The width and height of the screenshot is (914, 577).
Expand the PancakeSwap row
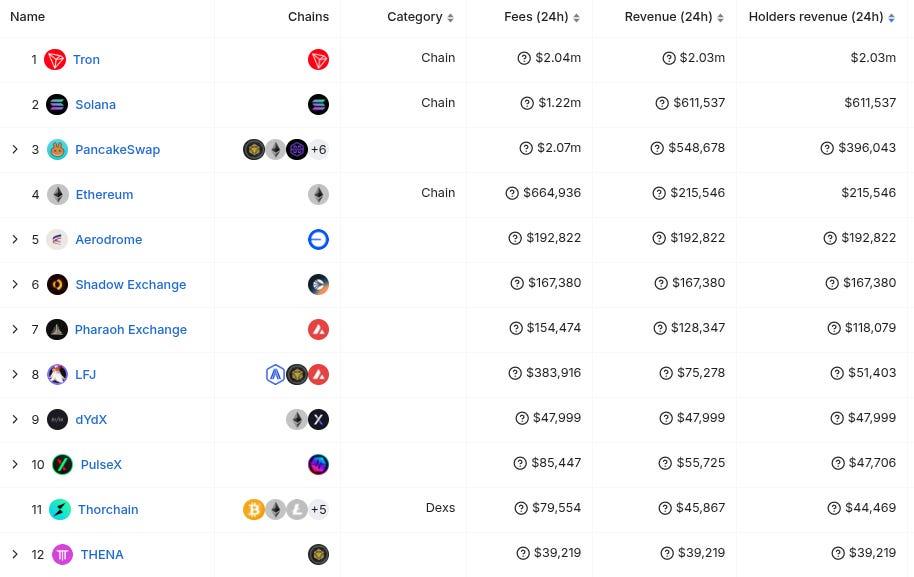15,150
